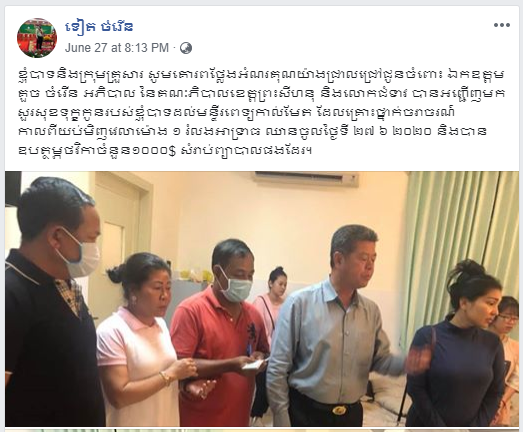Click the globe public privacy icon

186,48
